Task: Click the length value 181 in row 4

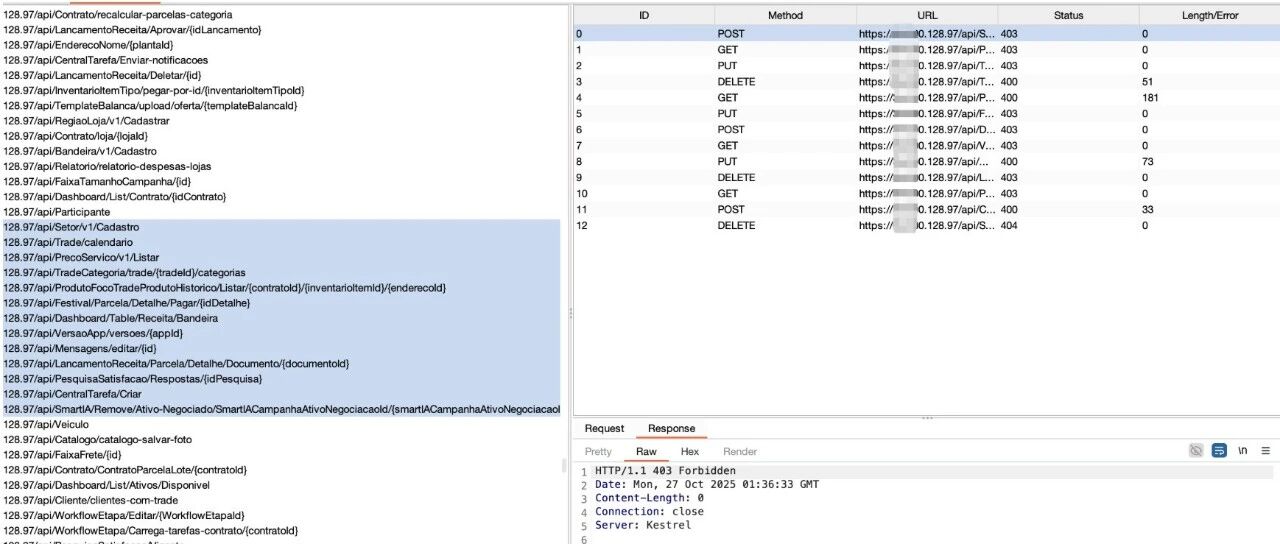Action: 1151,97
